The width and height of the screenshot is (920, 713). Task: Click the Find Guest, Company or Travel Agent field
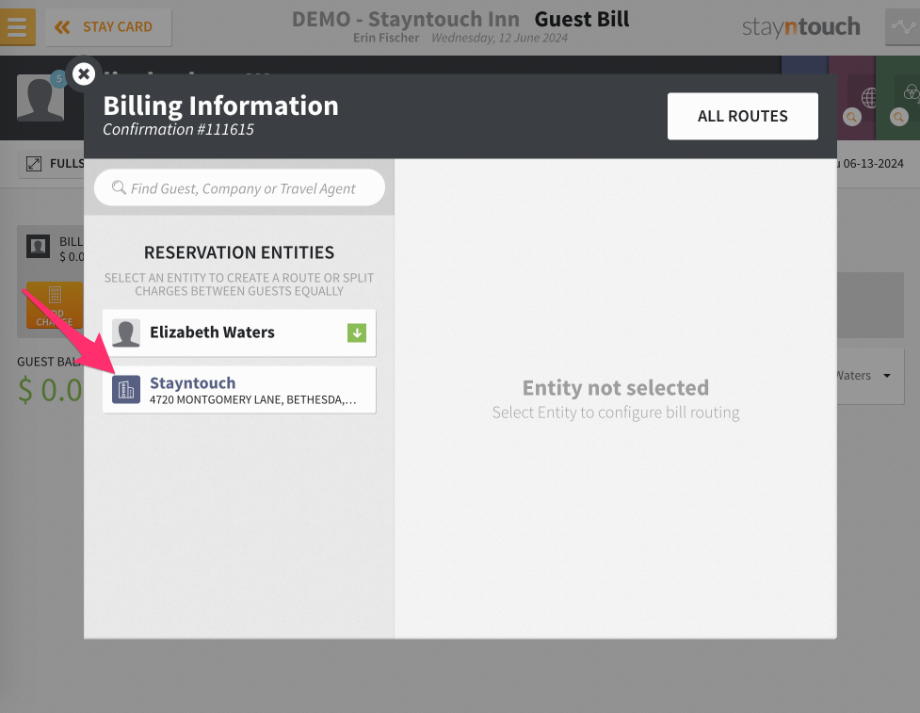[239, 188]
